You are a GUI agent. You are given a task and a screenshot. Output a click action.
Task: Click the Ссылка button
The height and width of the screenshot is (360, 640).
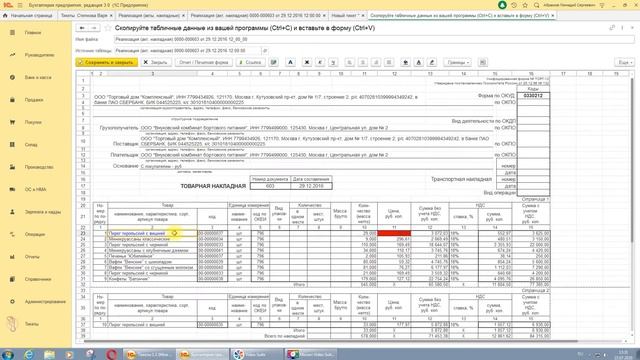[250, 62]
